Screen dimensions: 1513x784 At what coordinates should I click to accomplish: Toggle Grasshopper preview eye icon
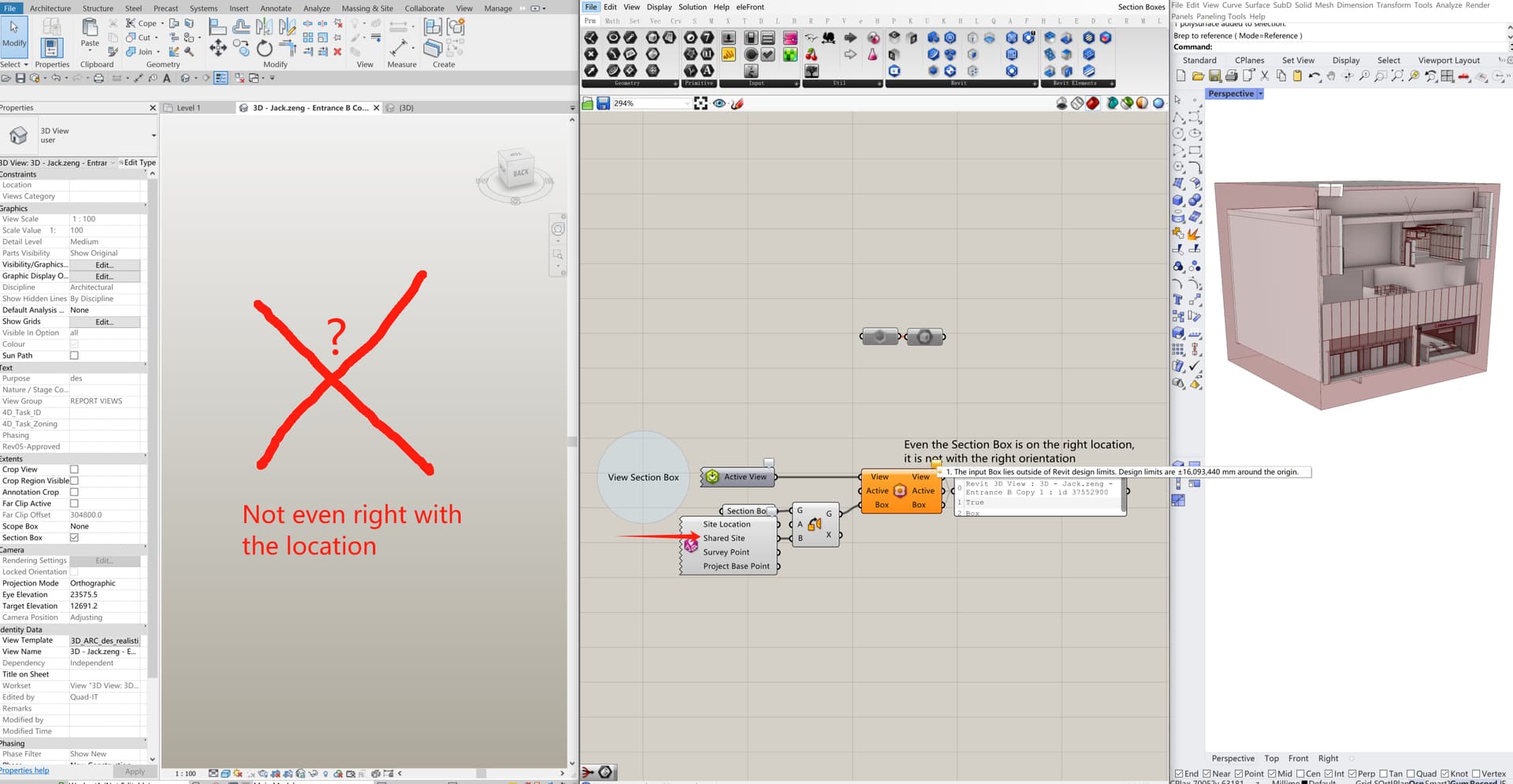coord(719,103)
